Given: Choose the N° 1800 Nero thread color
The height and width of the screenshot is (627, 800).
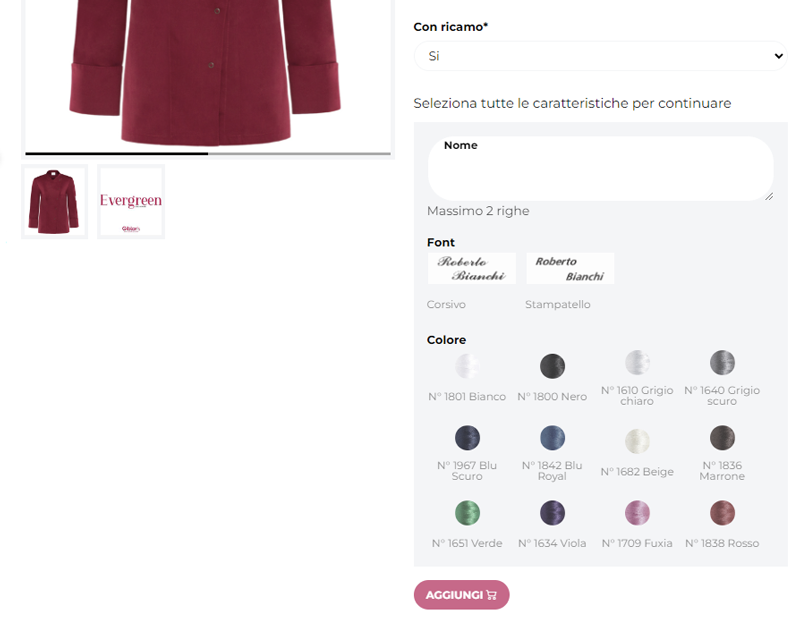Looking at the screenshot, I should tap(552, 366).
